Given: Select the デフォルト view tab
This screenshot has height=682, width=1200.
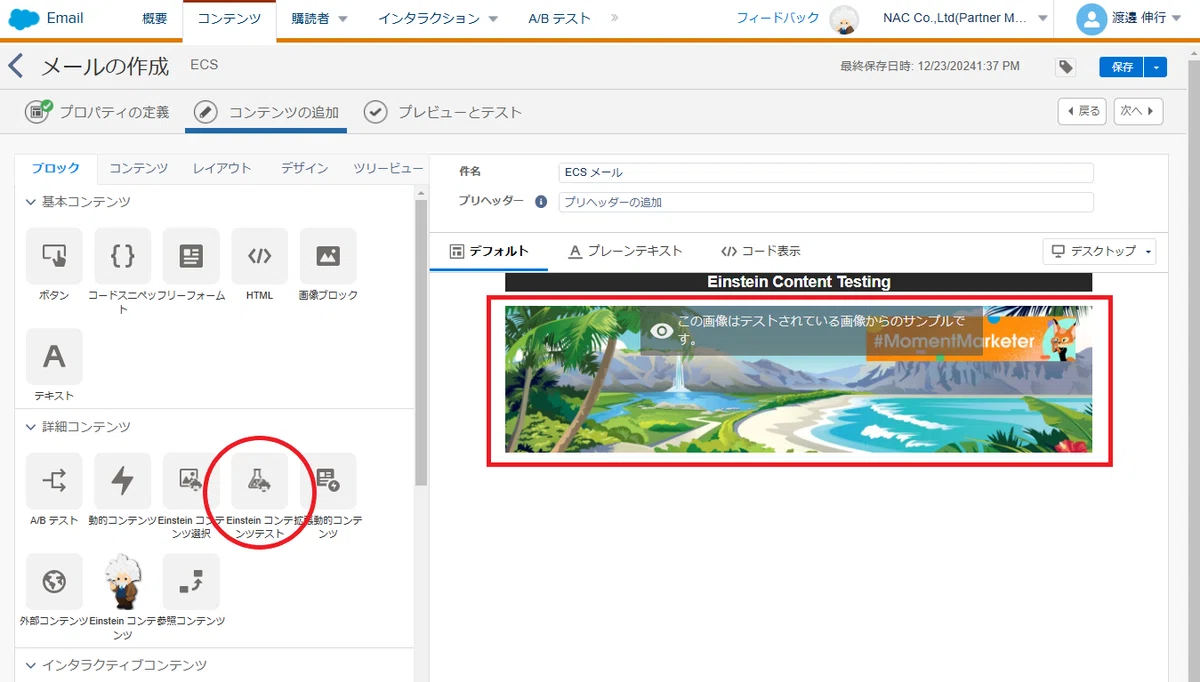Looking at the screenshot, I should pos(489,251).
